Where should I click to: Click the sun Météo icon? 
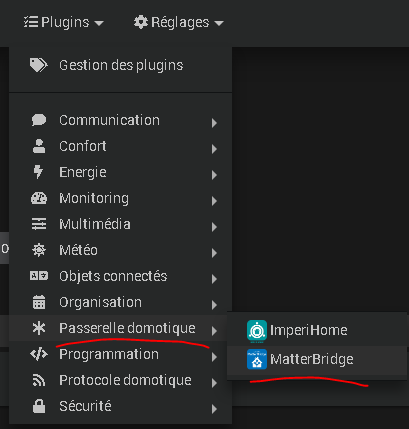[39, 250]
